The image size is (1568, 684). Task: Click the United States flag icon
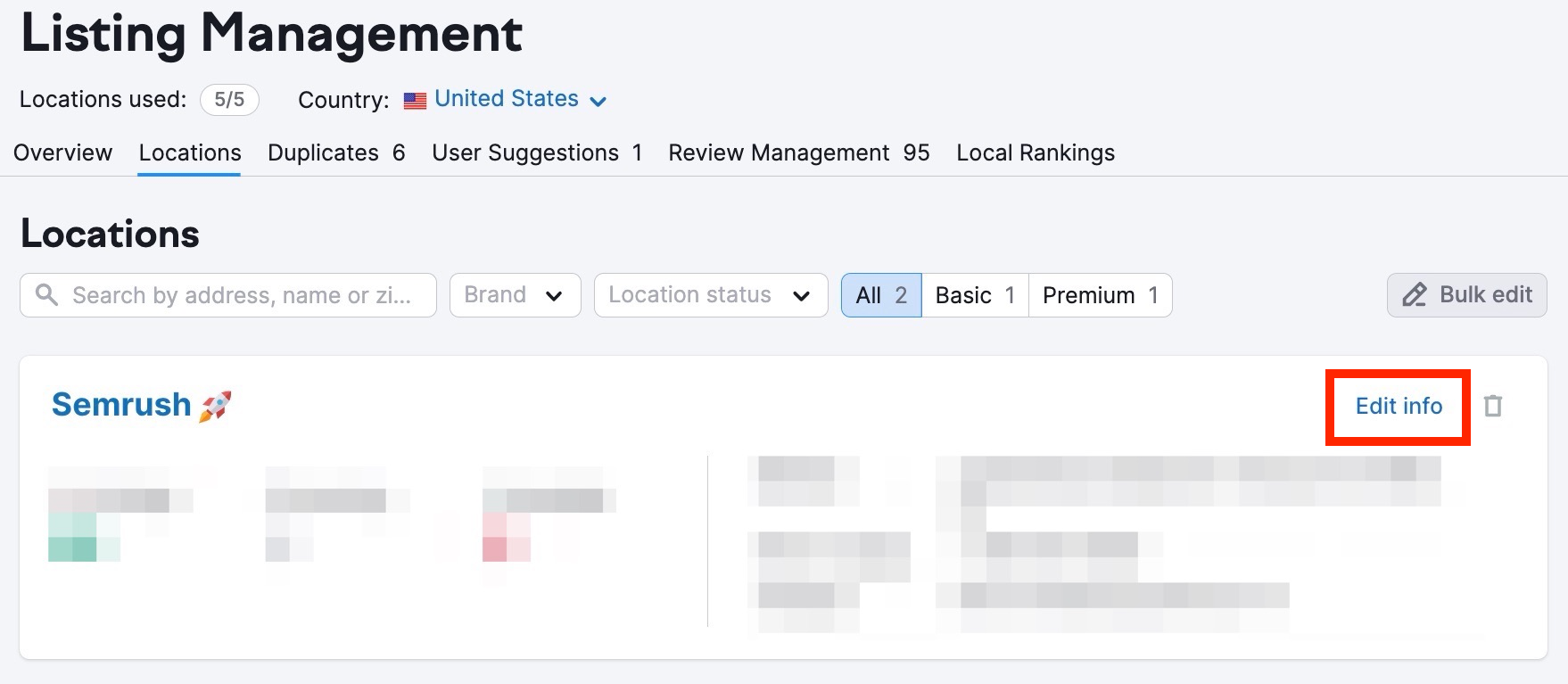(415, 101)
